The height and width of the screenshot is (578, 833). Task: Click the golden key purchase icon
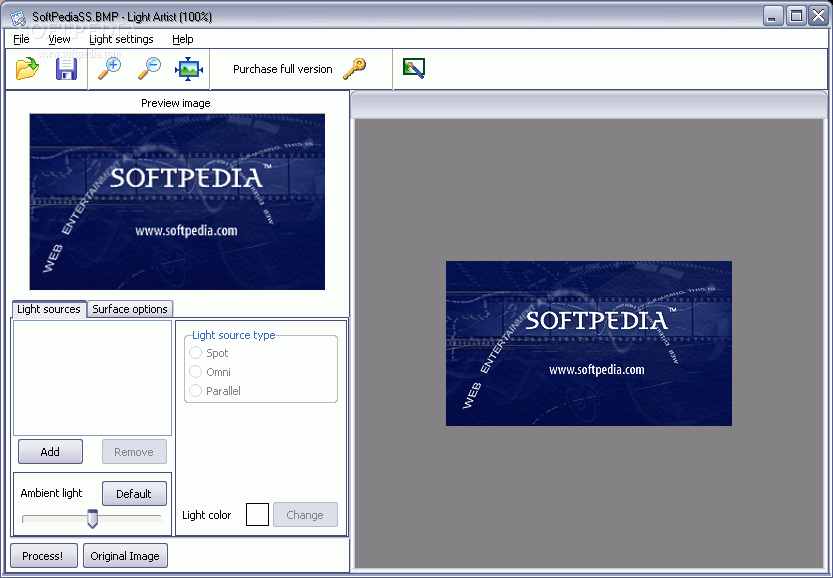[x=354, y=69]
